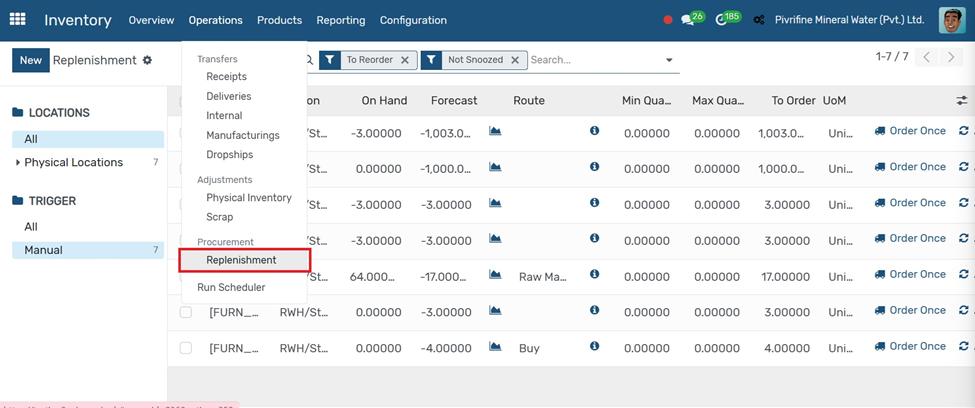
Task: Select All under TRIGGER
Action: (x=88, y=227)
